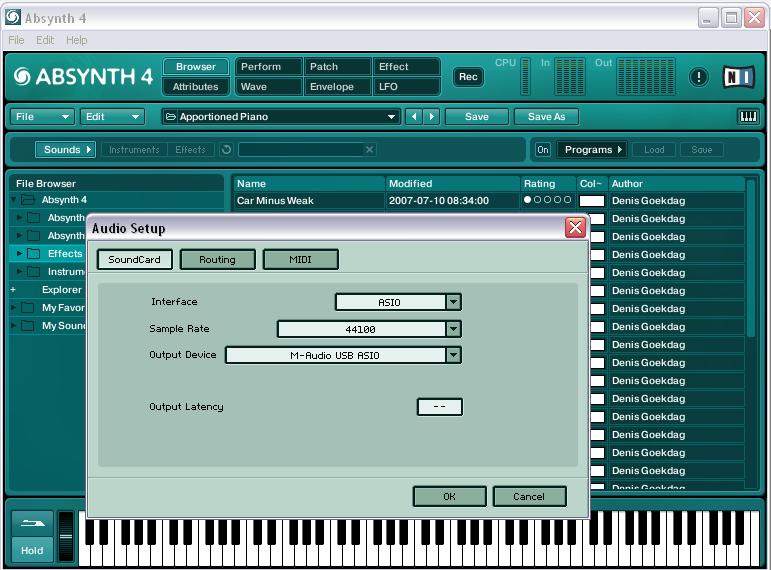The width and height of the screenshot is (771, 570).
Task: Click the browser search input field
Action: point(301,150)
